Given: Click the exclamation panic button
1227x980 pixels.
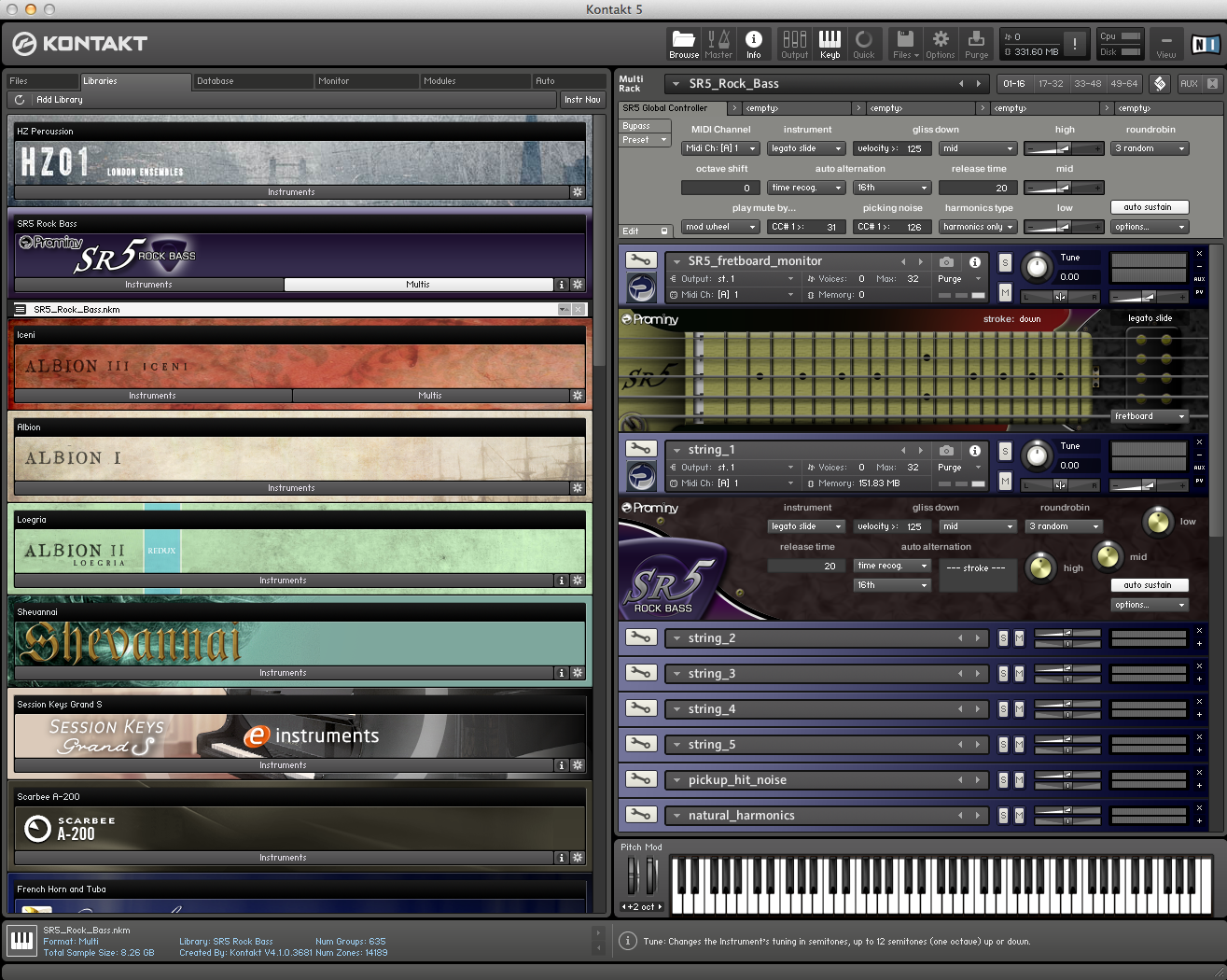Looking at the screenshot, I should pyautogui.click(x=1075, y=44).
